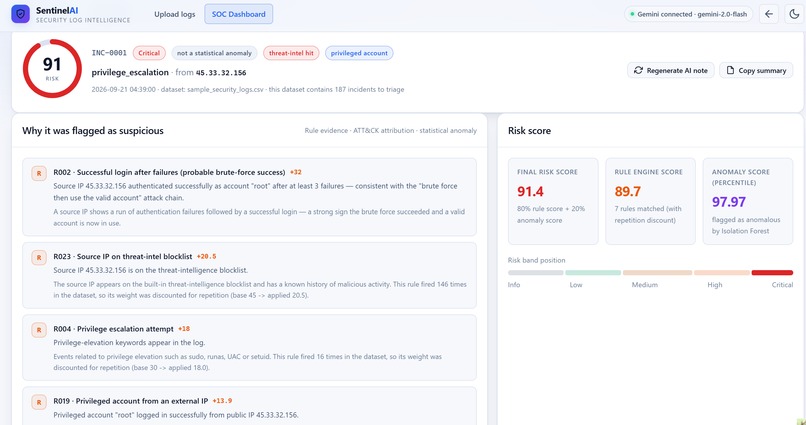This screenshot has width=806, height=425.
Task: Click the threat-intel hit tag
Action: click(291, 53)
